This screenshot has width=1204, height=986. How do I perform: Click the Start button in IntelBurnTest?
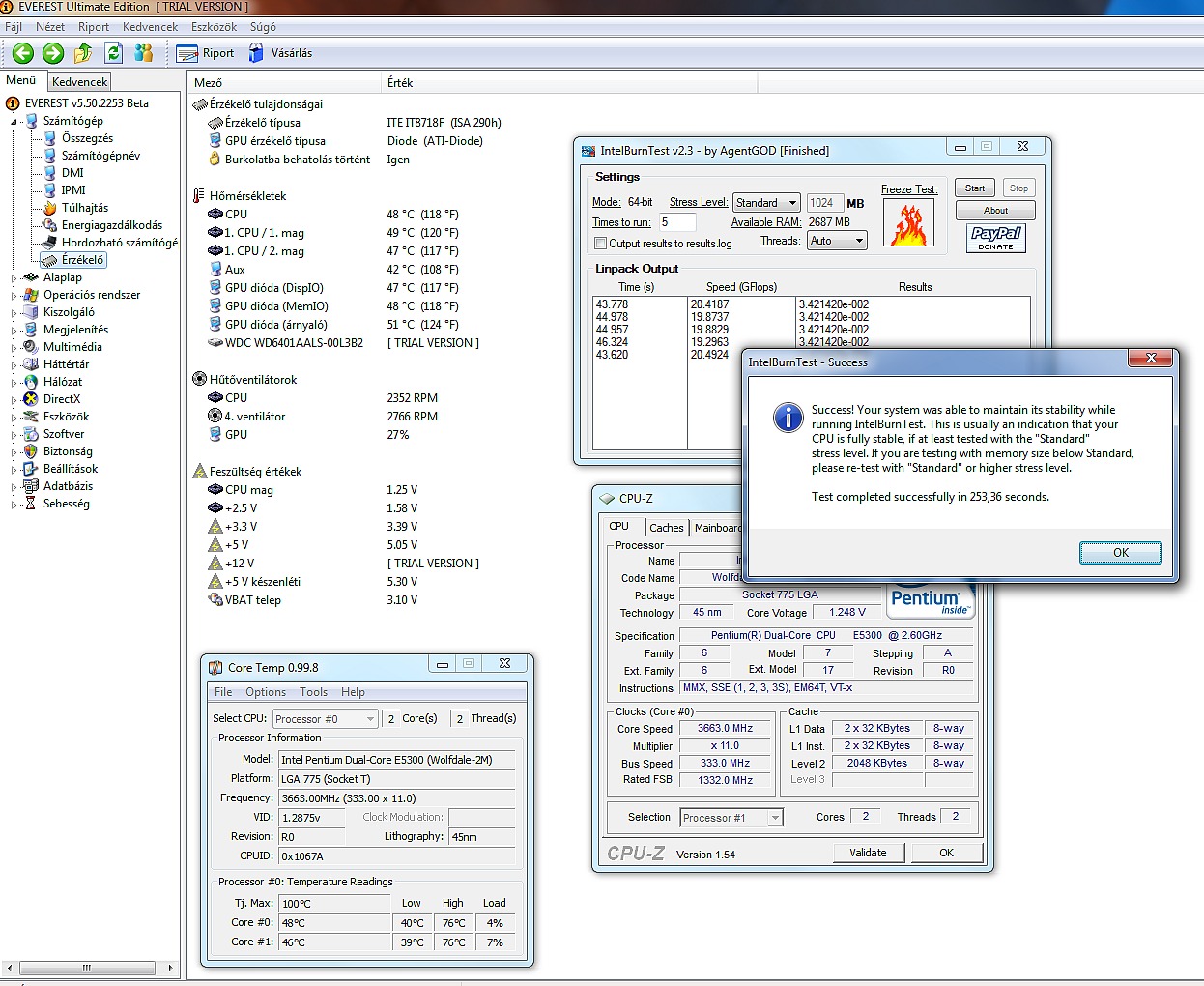click(975, 188)
